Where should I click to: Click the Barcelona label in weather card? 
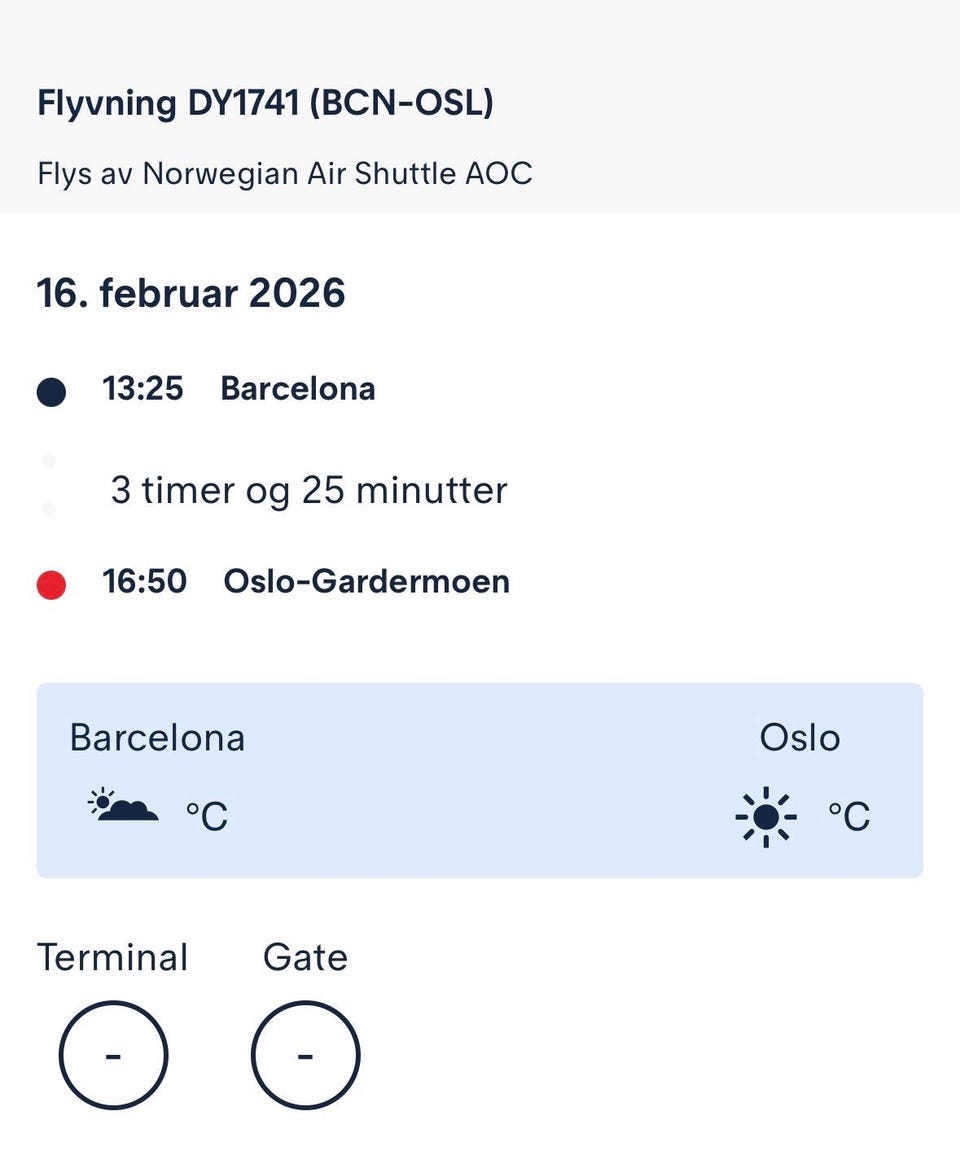click(157, 738)
